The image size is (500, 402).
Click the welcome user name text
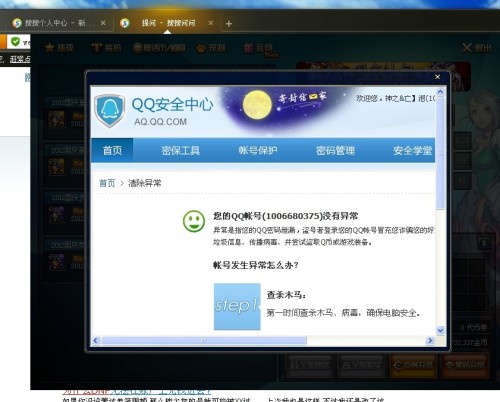(396, 98)
